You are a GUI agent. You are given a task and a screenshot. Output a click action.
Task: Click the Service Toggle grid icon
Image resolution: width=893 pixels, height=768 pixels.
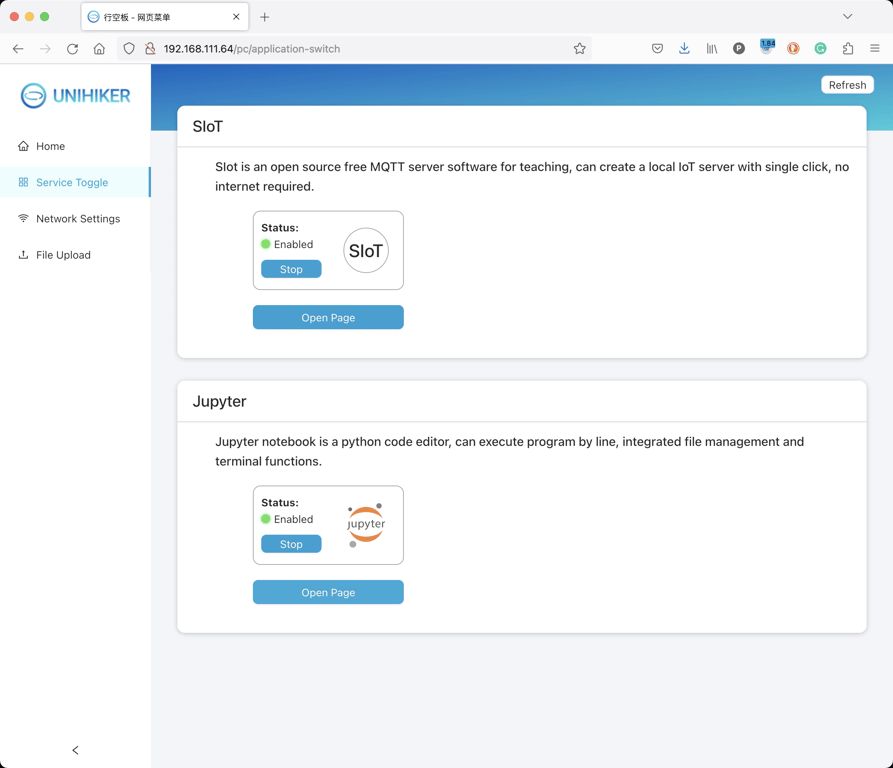(x=23, y=182)
